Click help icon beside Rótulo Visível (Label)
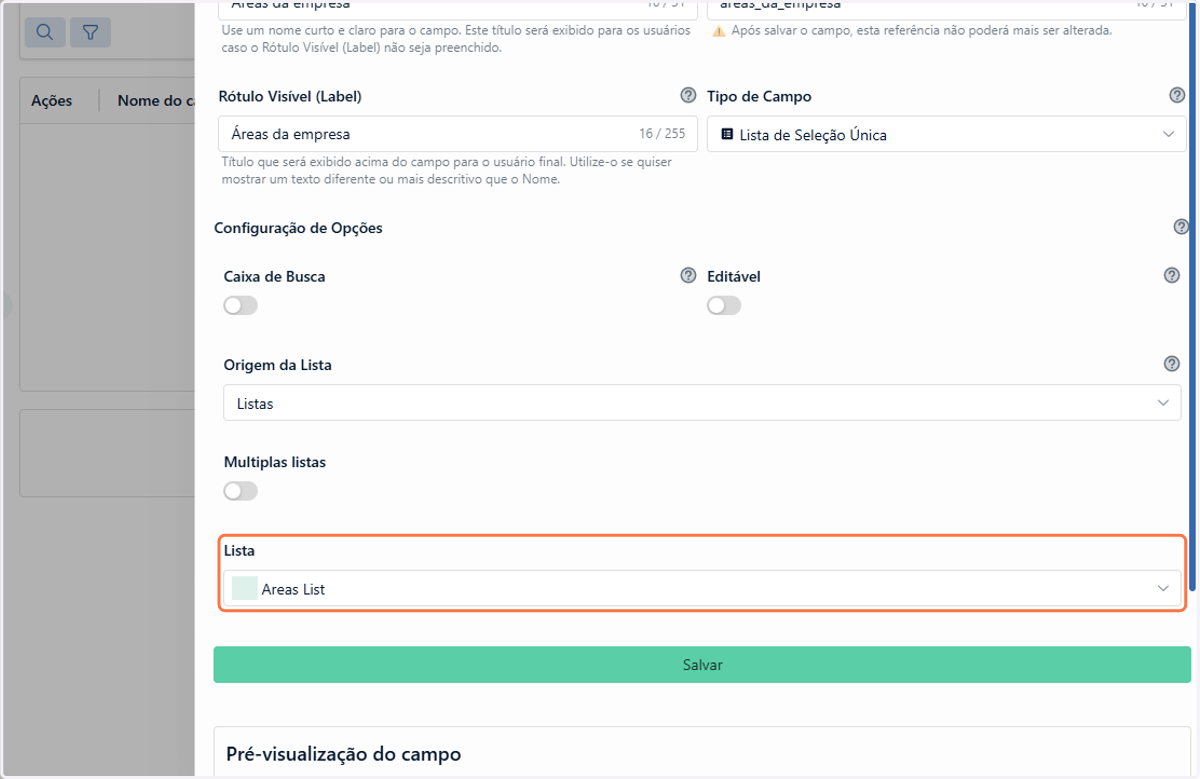 688,96
